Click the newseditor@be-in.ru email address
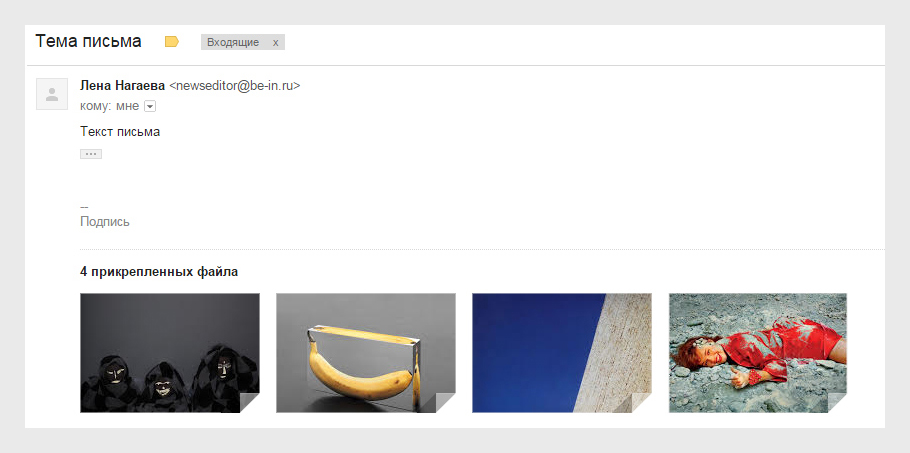 234,86
